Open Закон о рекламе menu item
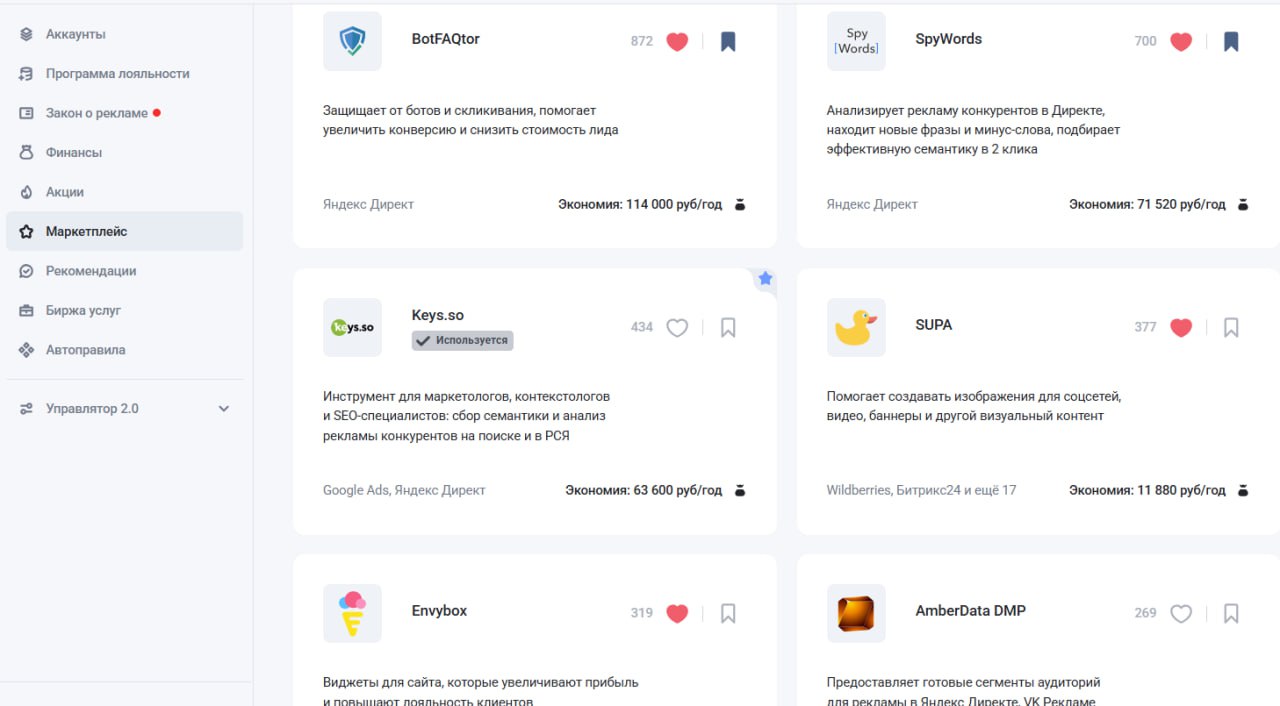1280x706 pixels. coord(96,113)
